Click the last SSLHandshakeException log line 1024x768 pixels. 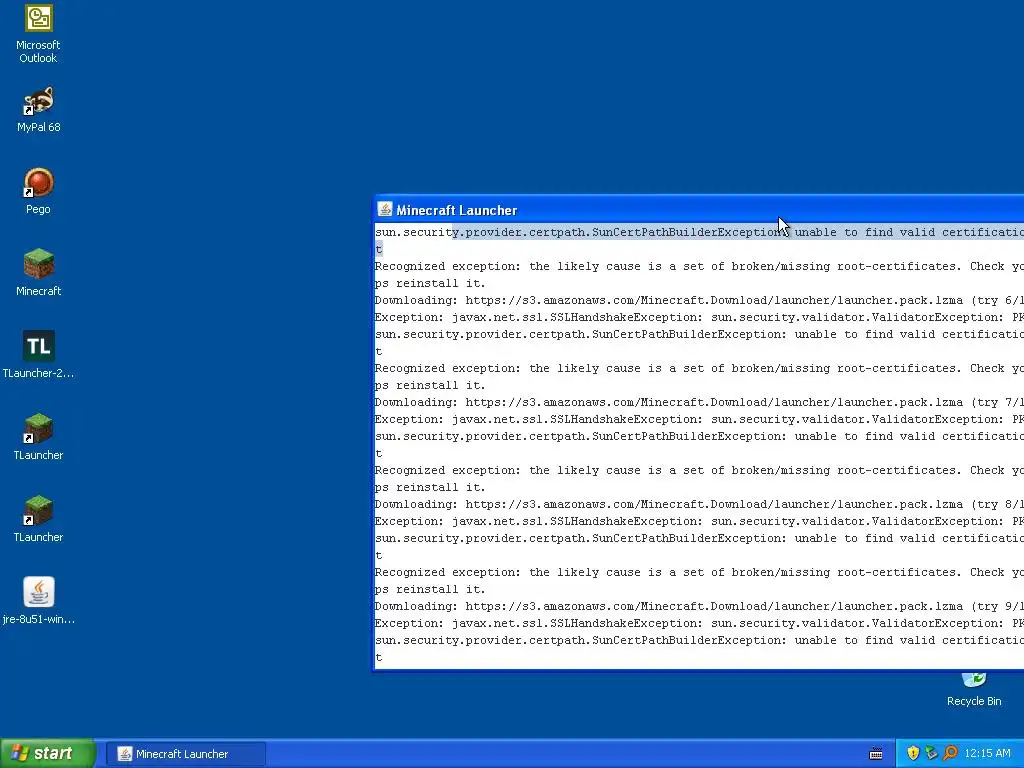click(699, 623)
